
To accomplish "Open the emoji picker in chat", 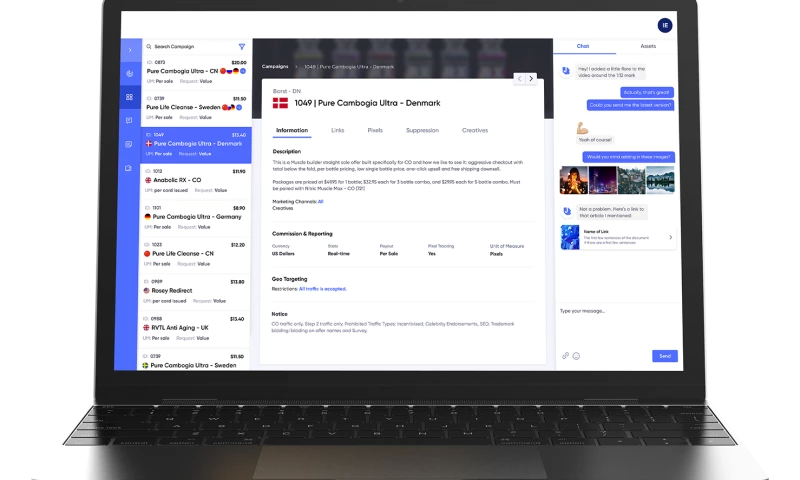I will (577, 355).
